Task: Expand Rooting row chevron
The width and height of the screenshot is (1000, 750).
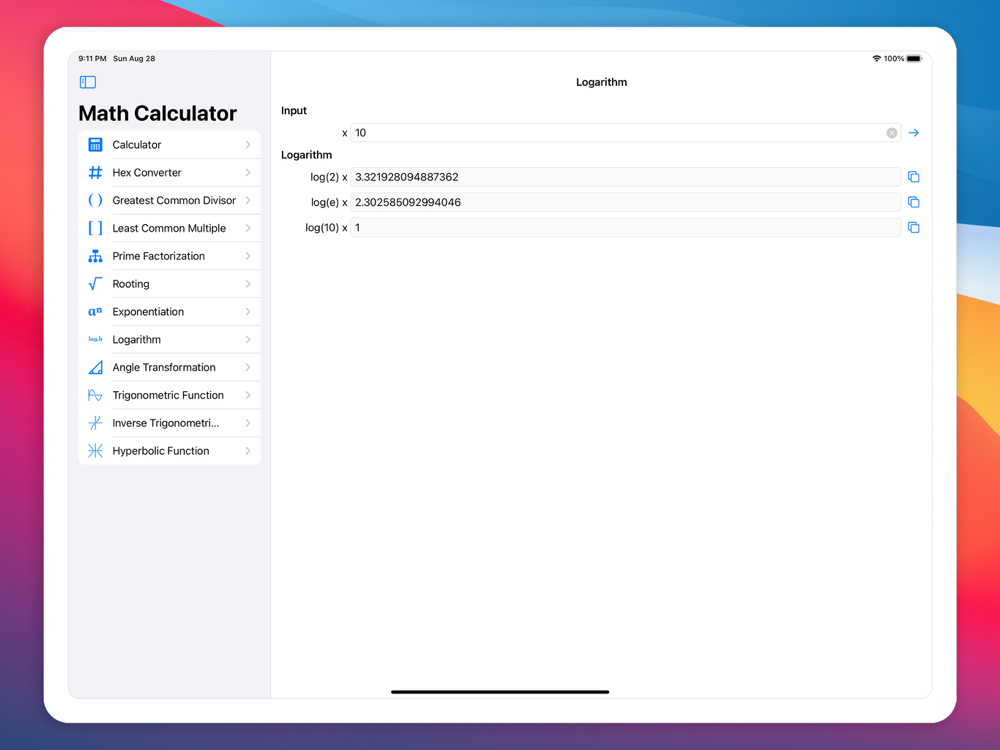Action: (x=248, y=284)
